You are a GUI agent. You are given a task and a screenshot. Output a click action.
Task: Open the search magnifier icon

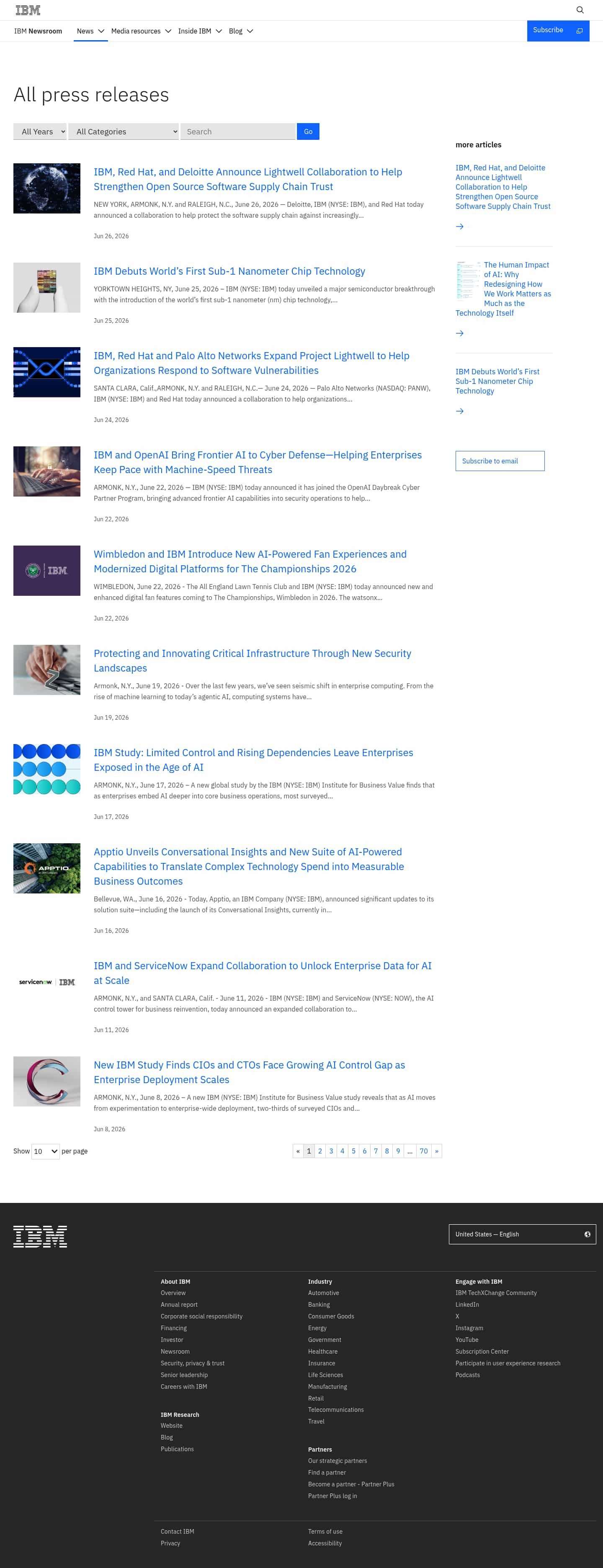pyautogui.click(x=579, y=10)
